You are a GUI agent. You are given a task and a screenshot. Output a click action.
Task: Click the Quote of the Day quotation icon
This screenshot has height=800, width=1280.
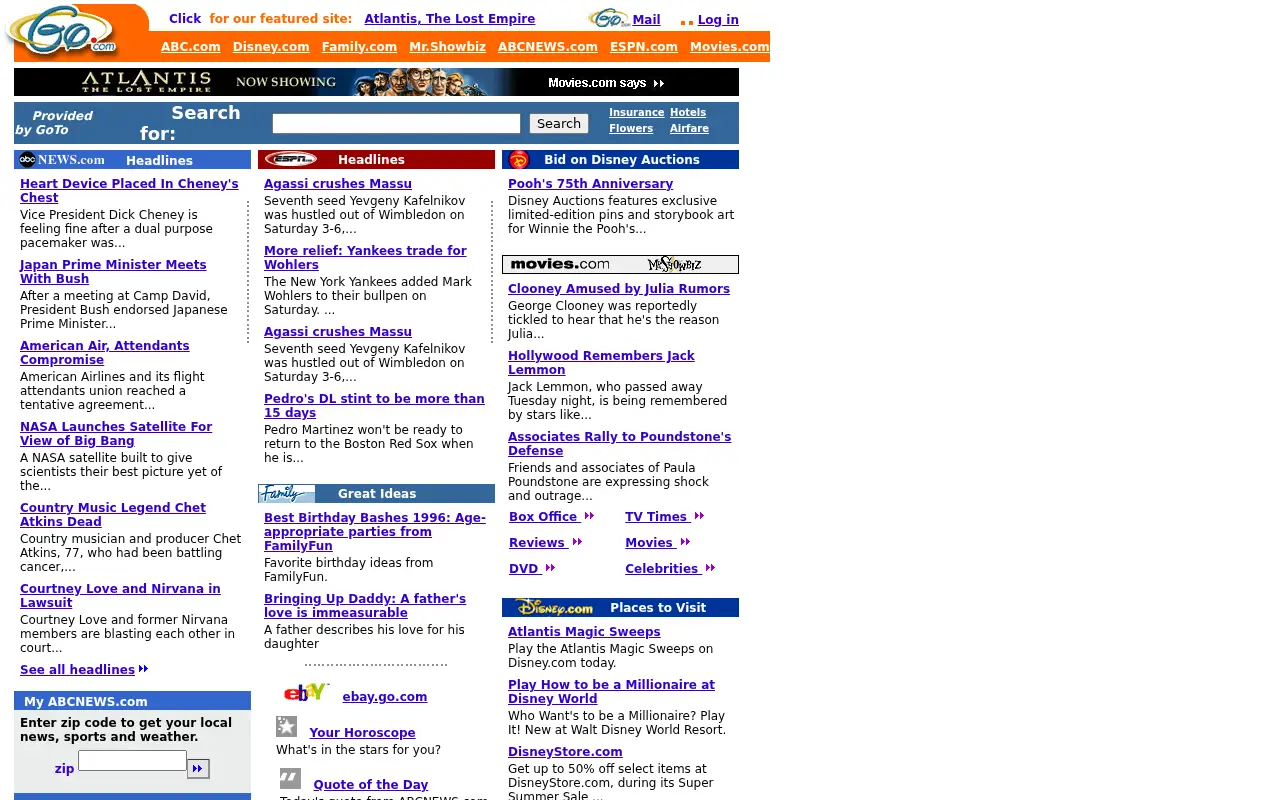(x=290, y=778)
